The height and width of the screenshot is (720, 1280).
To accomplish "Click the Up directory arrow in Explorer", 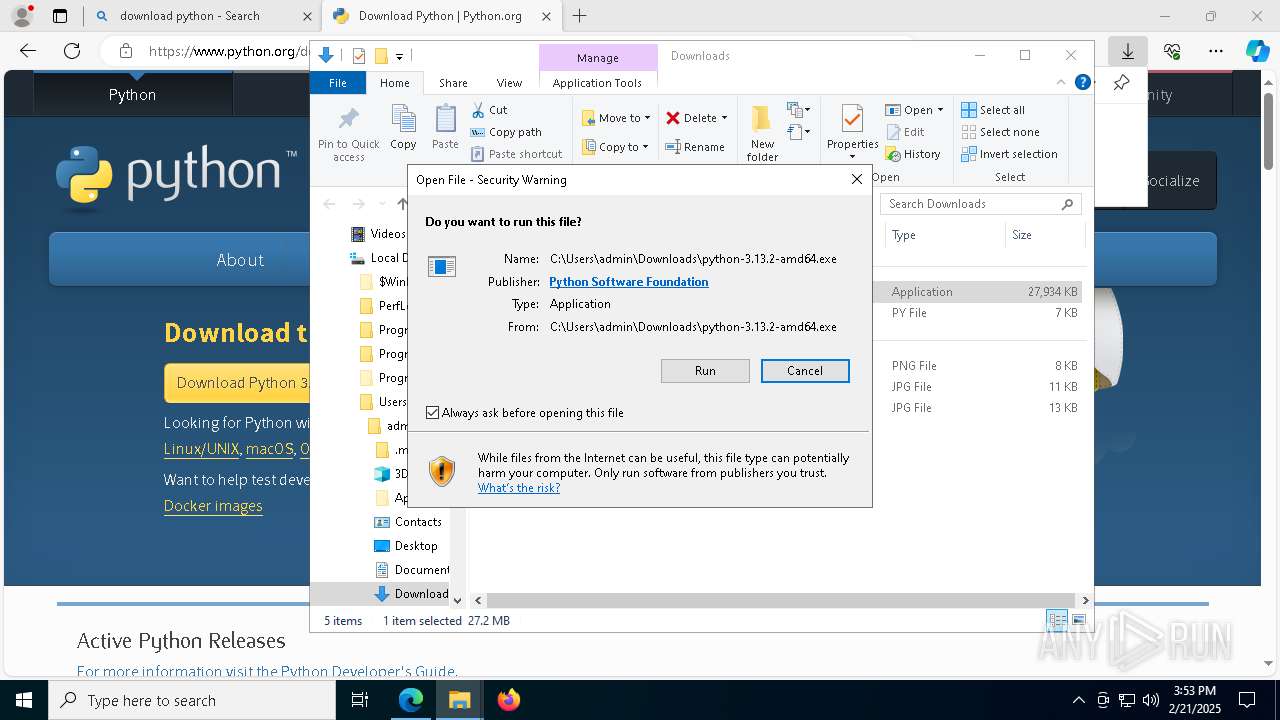I will [x=402, y=204].
